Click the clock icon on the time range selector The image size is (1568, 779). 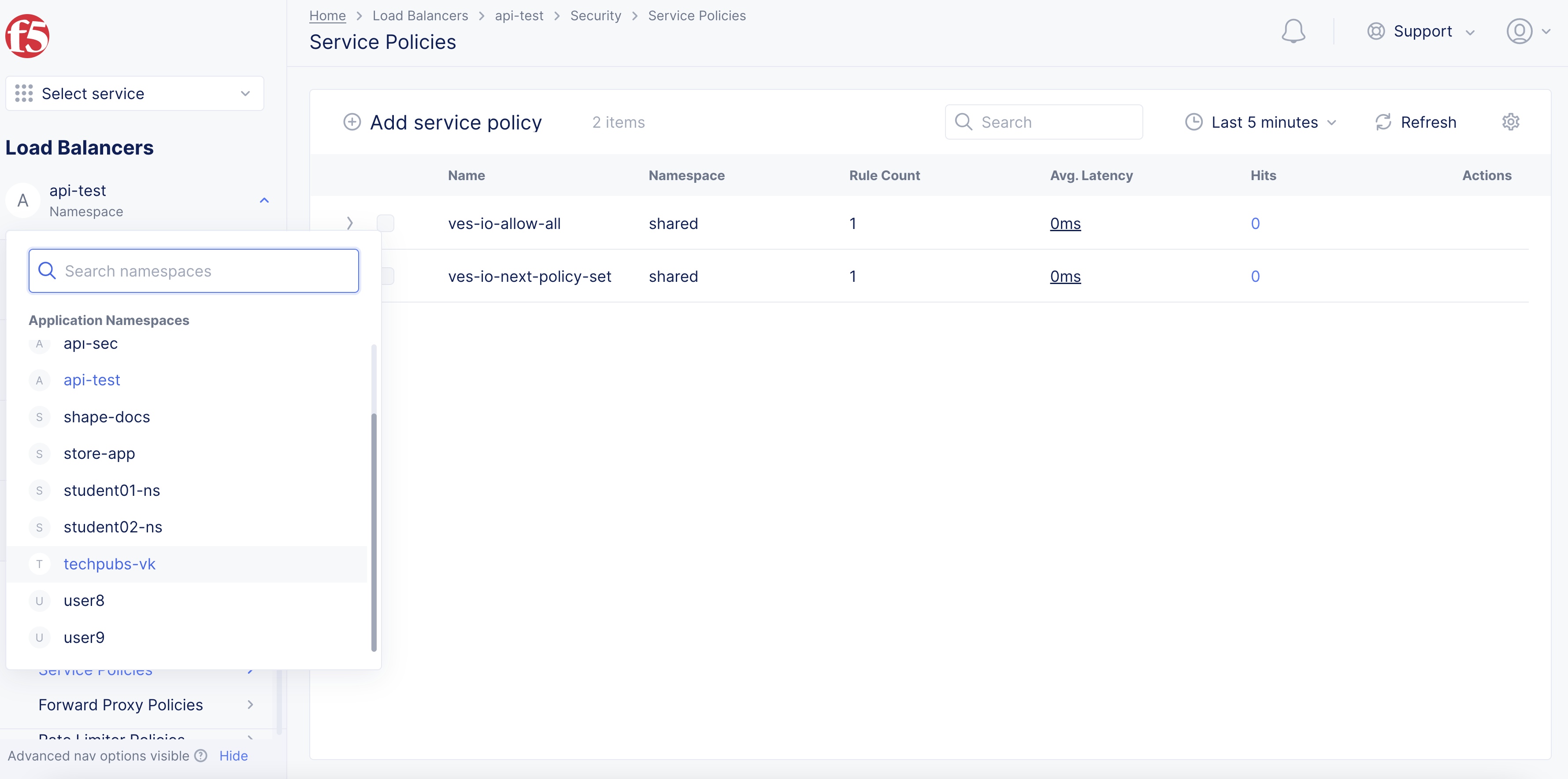(x=1194, y=122)
